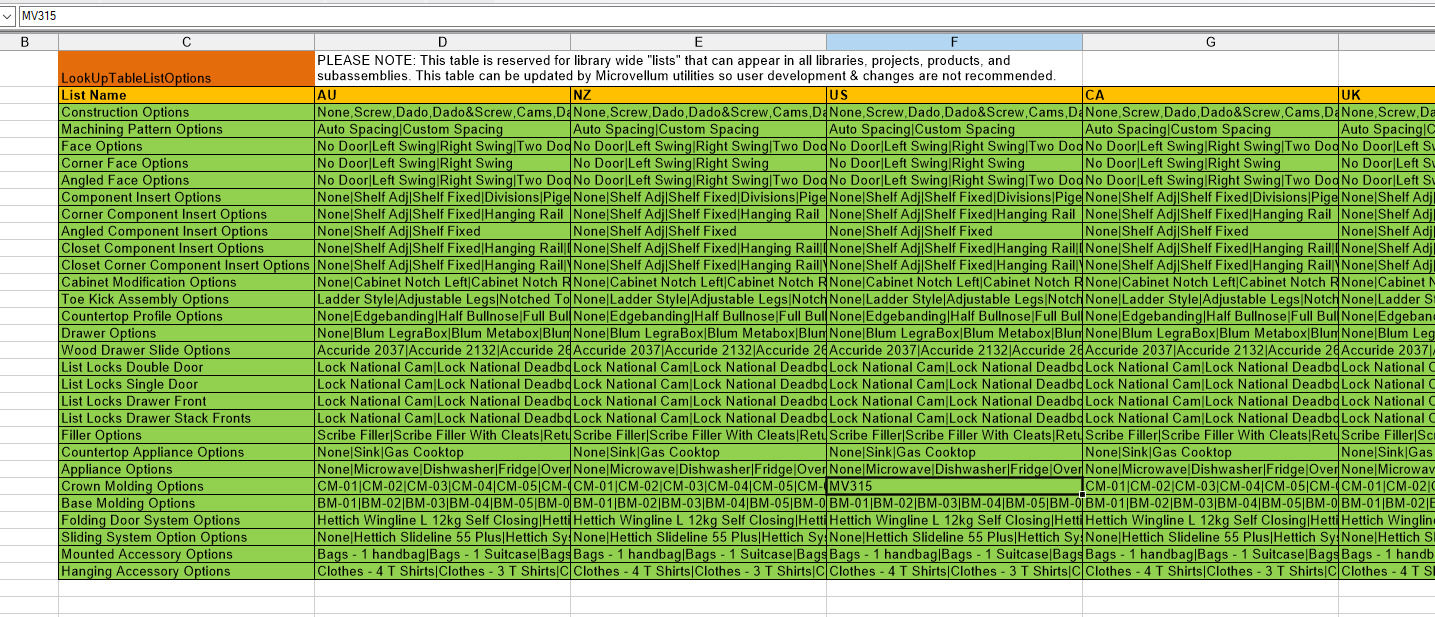Select AU column Crown Molding CM-01 cell

click(442, 486)
